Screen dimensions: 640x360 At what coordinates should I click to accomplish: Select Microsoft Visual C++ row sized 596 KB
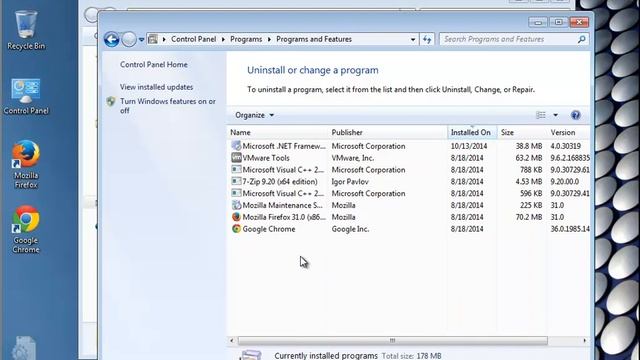tap(409, 193)
